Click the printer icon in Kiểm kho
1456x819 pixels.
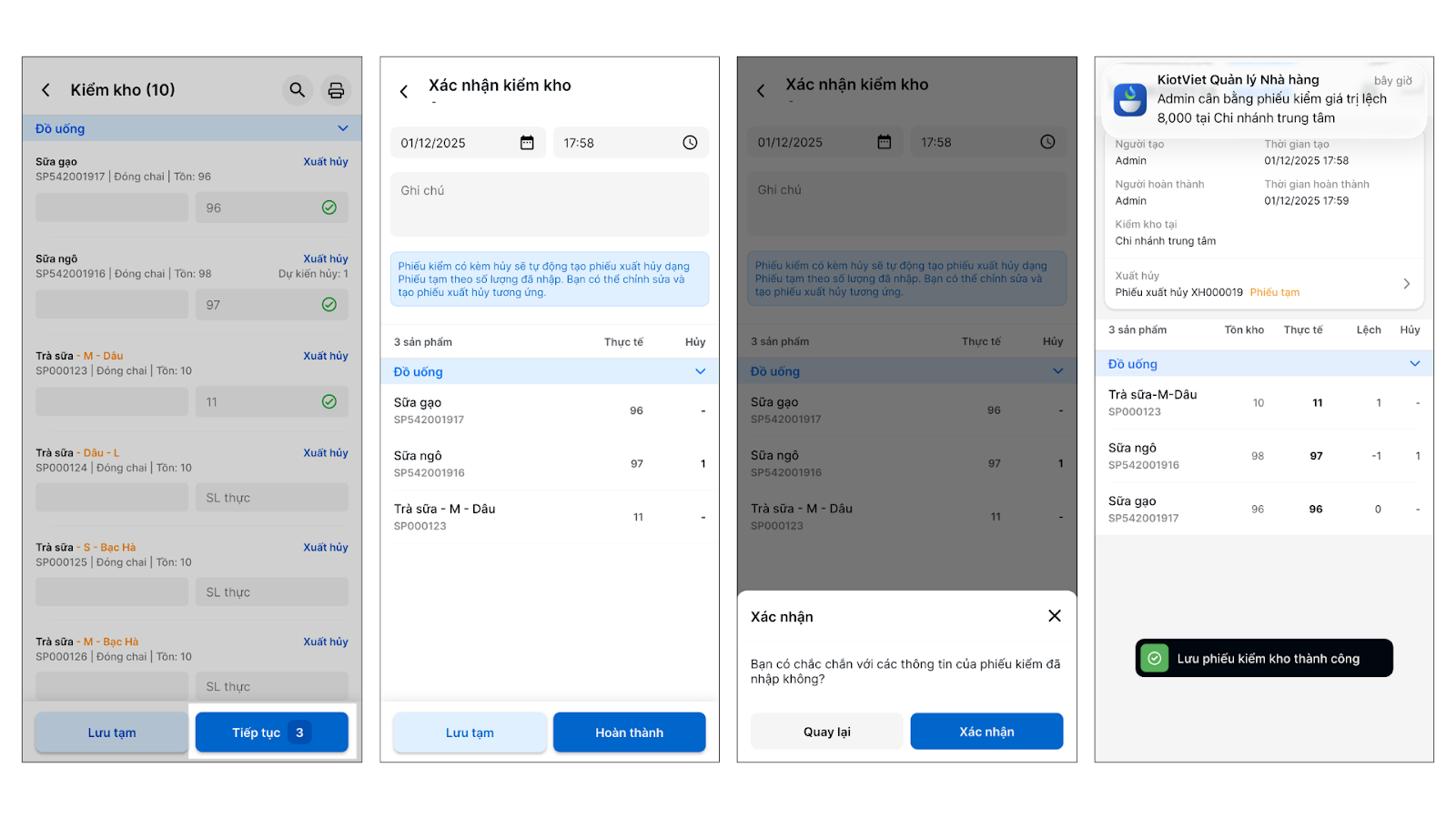pos(336,90)
